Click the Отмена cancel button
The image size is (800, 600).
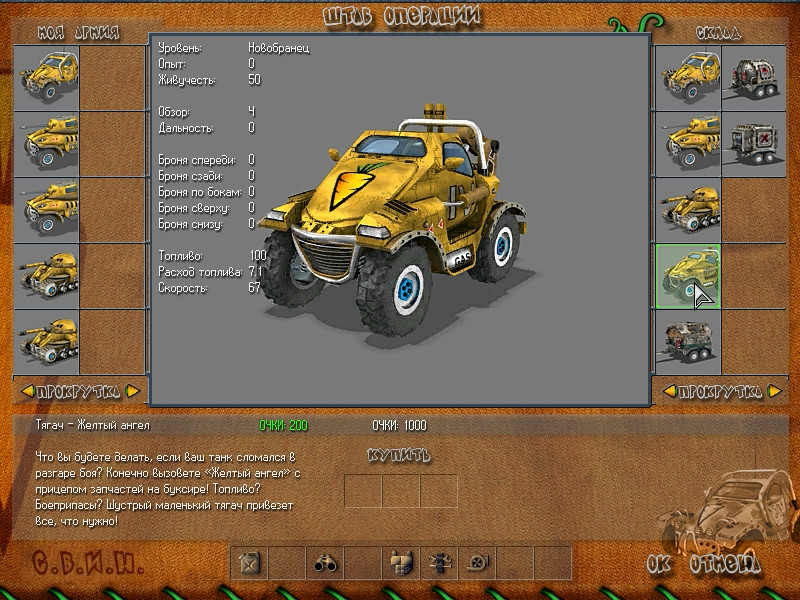tap(724, 564)
